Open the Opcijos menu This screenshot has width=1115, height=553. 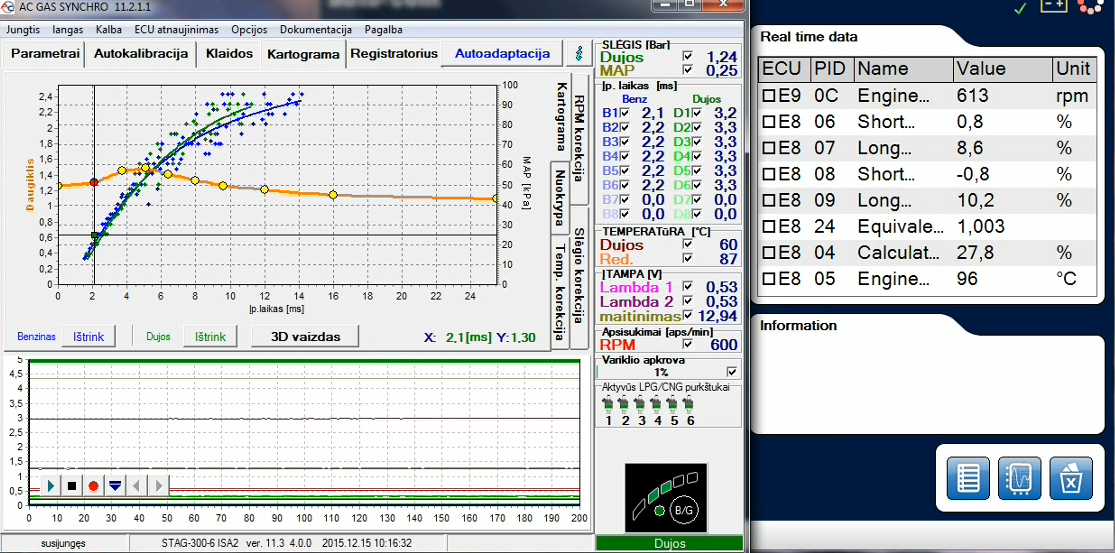[x=249, y=30]
